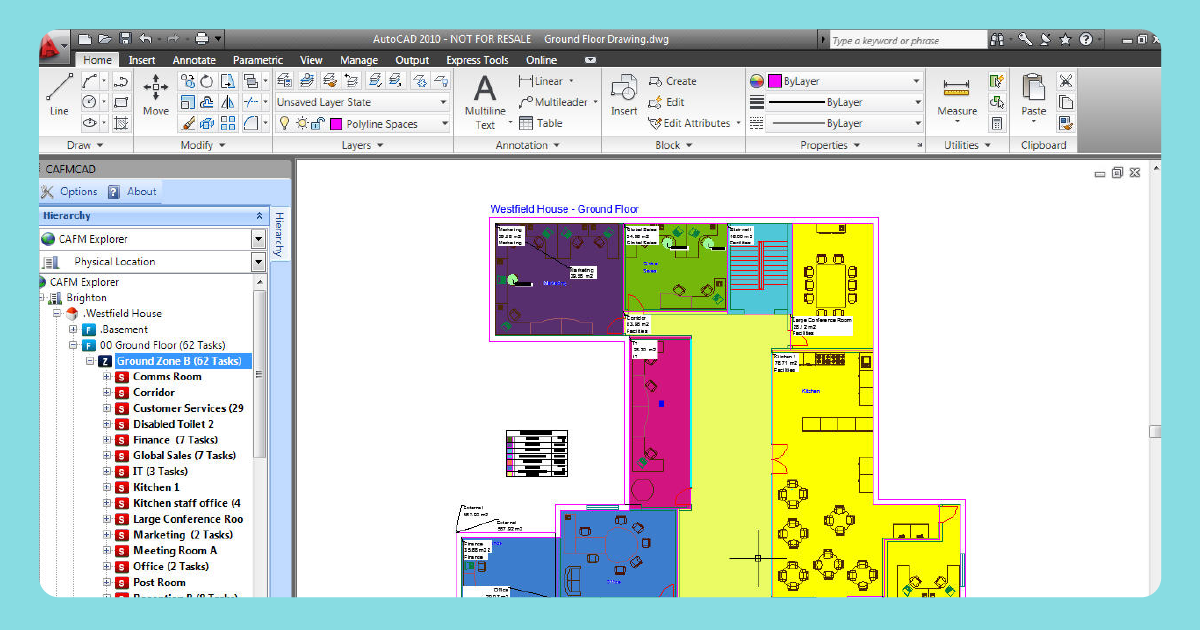Click the Open file icon
The image size is (1200, 630).
click(105, 39)
